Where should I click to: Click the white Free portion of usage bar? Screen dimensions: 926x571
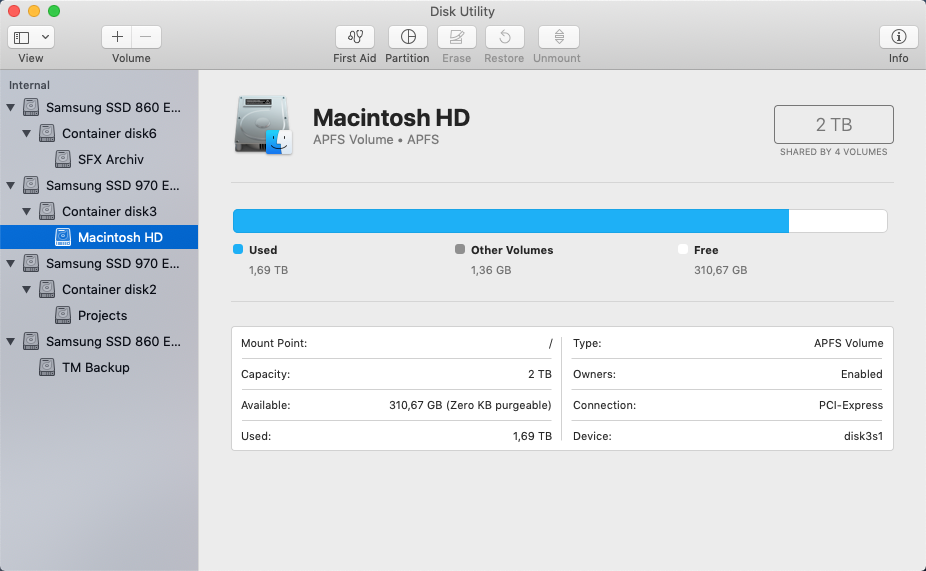838,221
